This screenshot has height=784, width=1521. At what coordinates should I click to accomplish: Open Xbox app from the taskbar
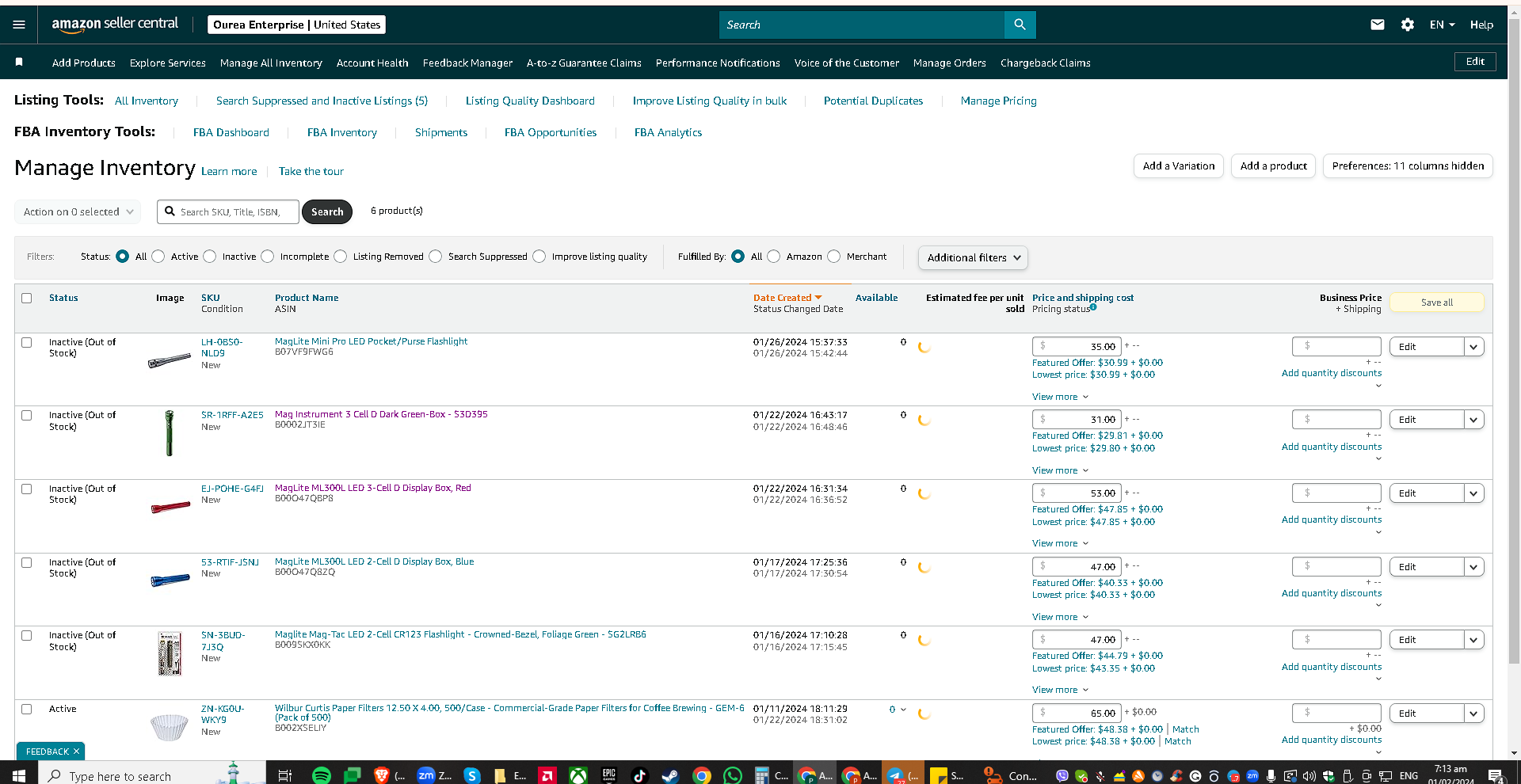[x=578, y=775]
